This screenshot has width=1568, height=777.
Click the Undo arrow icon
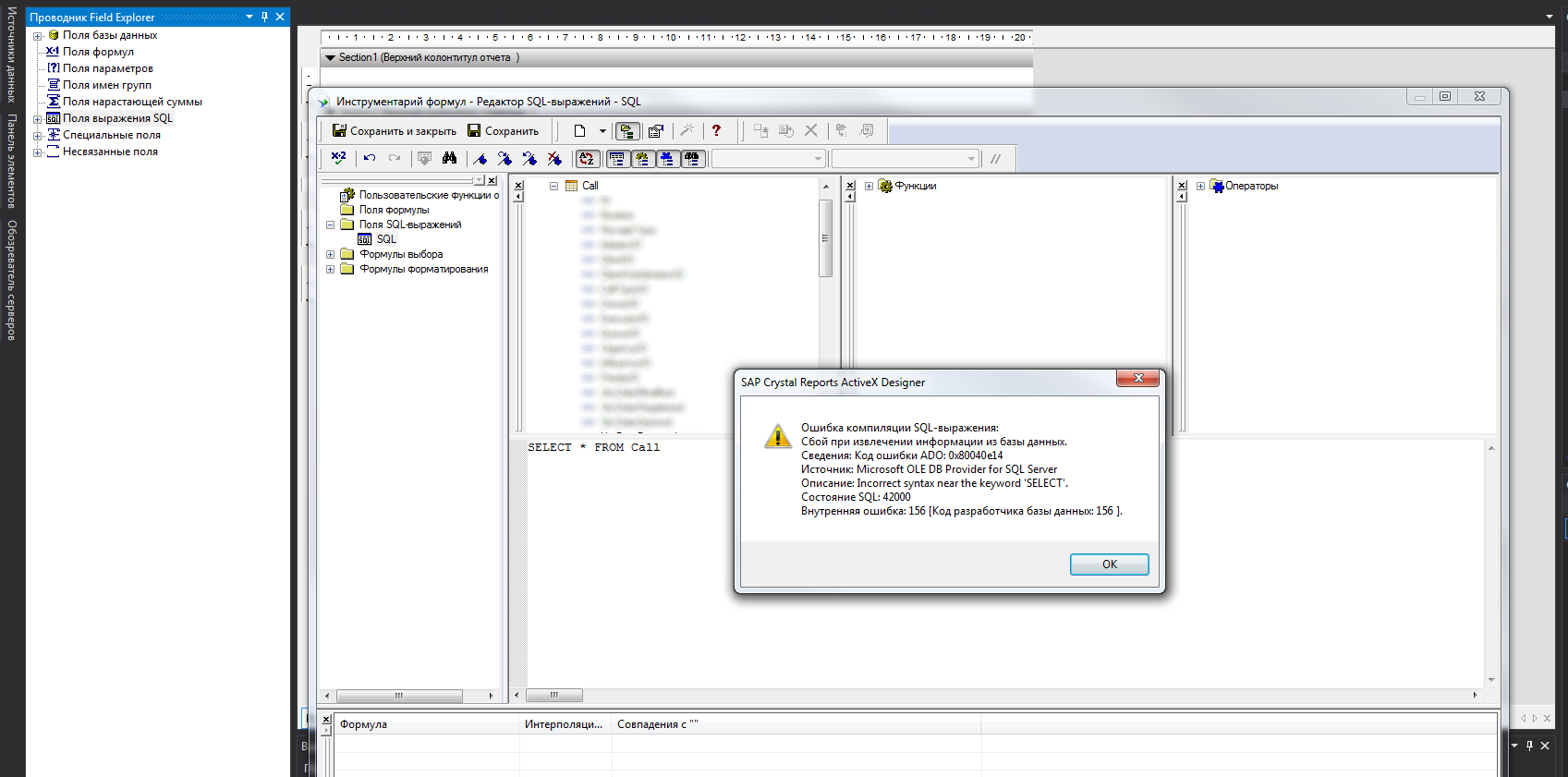[370, 158]
